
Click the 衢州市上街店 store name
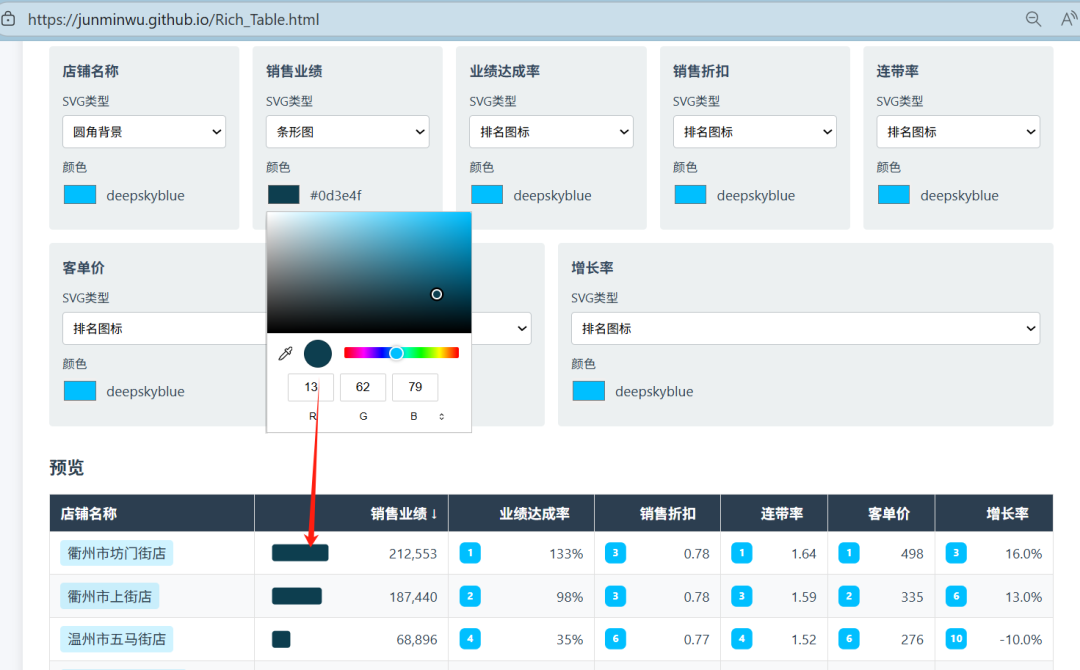coord(110,596)
